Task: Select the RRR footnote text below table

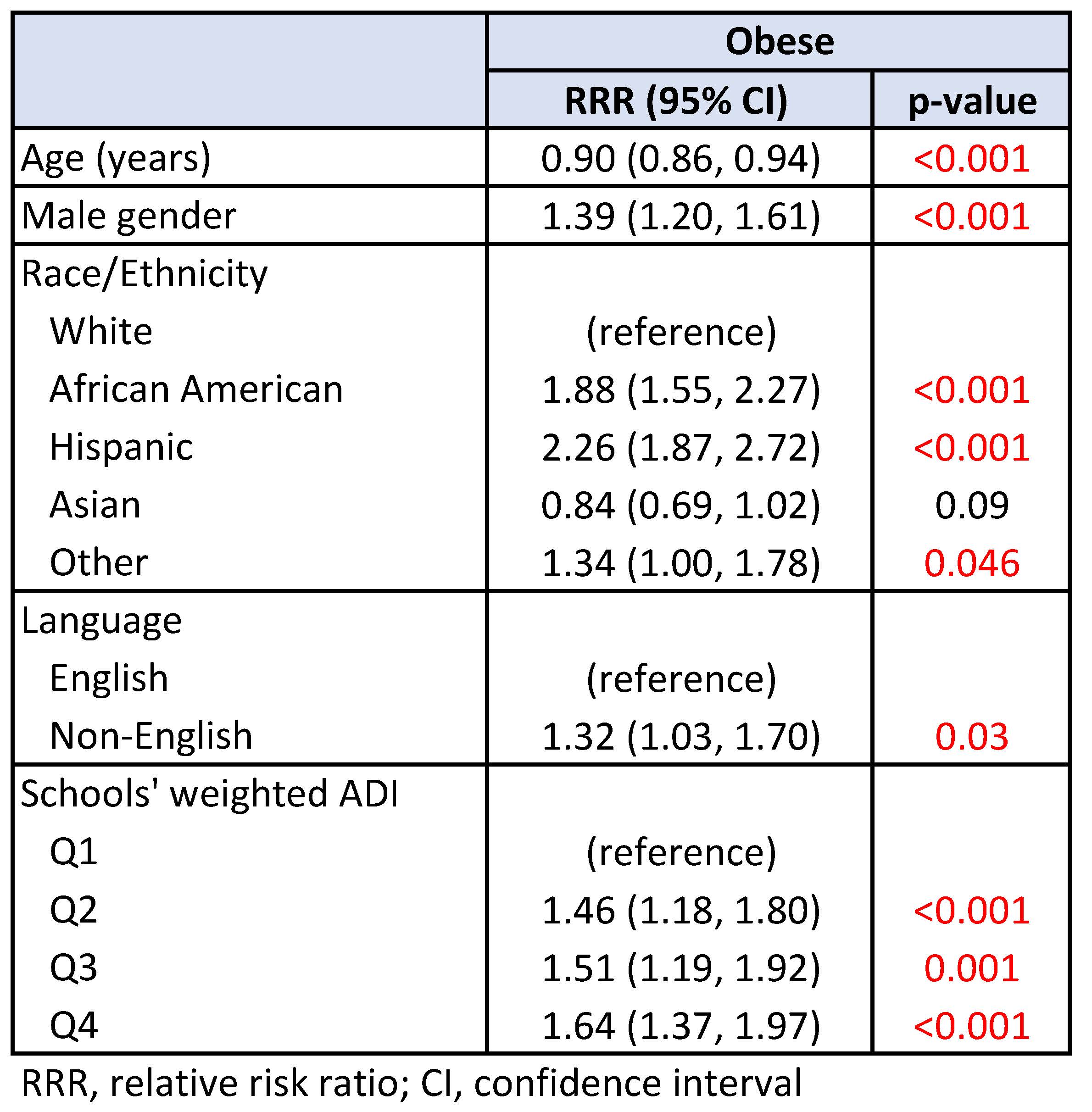Action: tap(411, 1083)
